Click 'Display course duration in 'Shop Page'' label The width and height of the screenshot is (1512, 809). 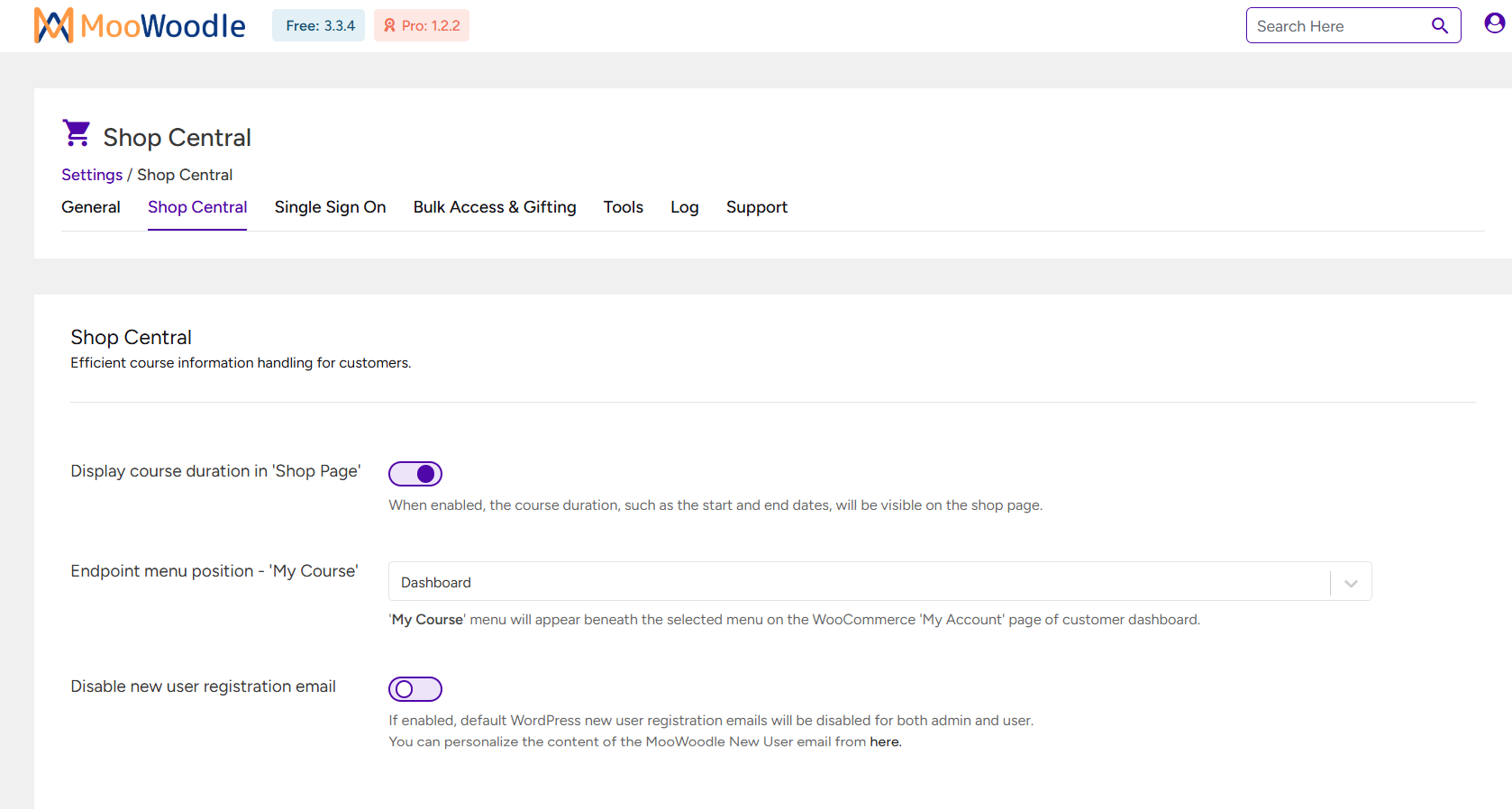click(215, 471)
